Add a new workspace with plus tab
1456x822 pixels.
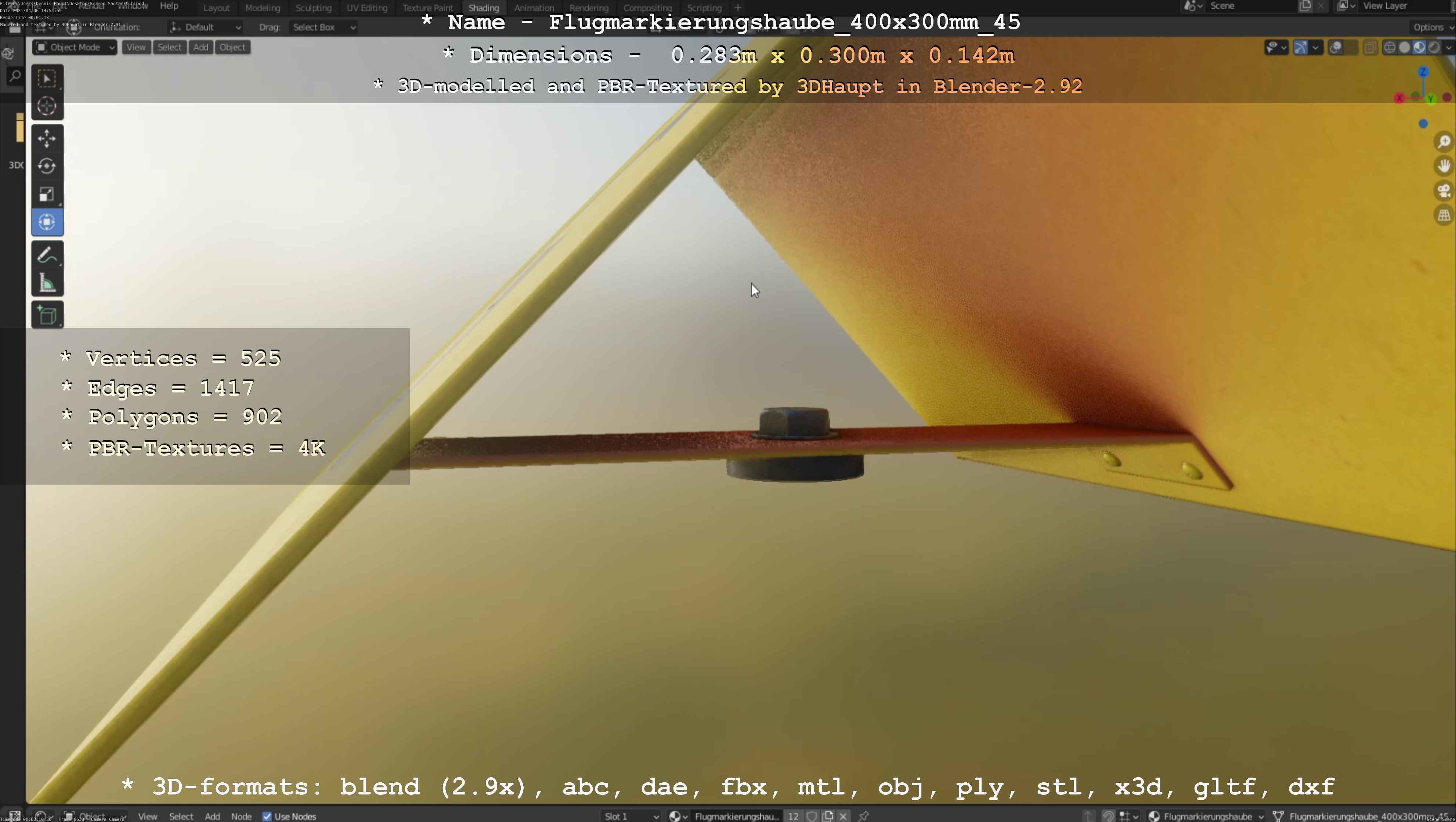pyautogui.click(x=738, y=8)
